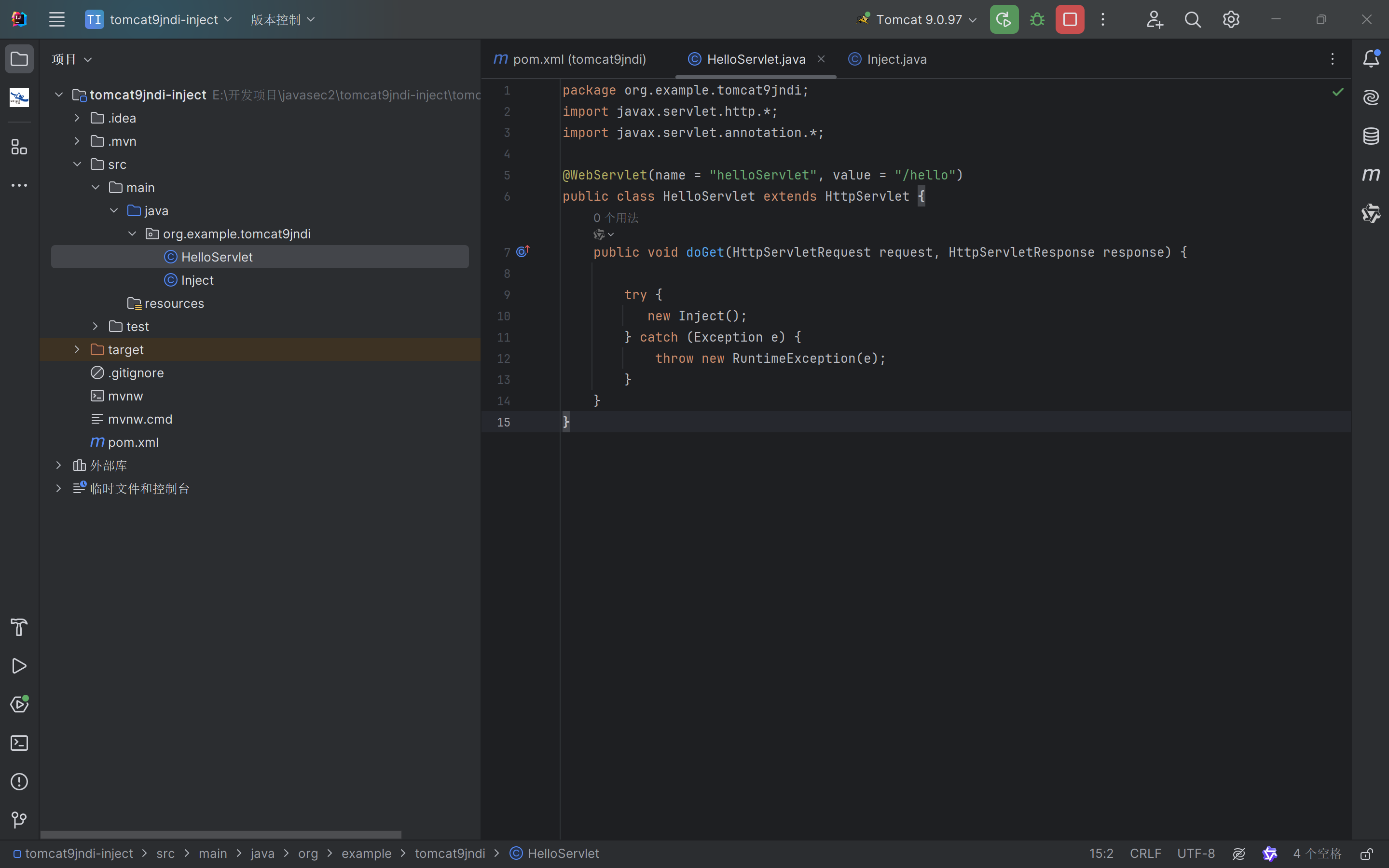Open the Notifications bell panel
The height and width of the screenshot is (868, 1389).
coord(1371,58)
